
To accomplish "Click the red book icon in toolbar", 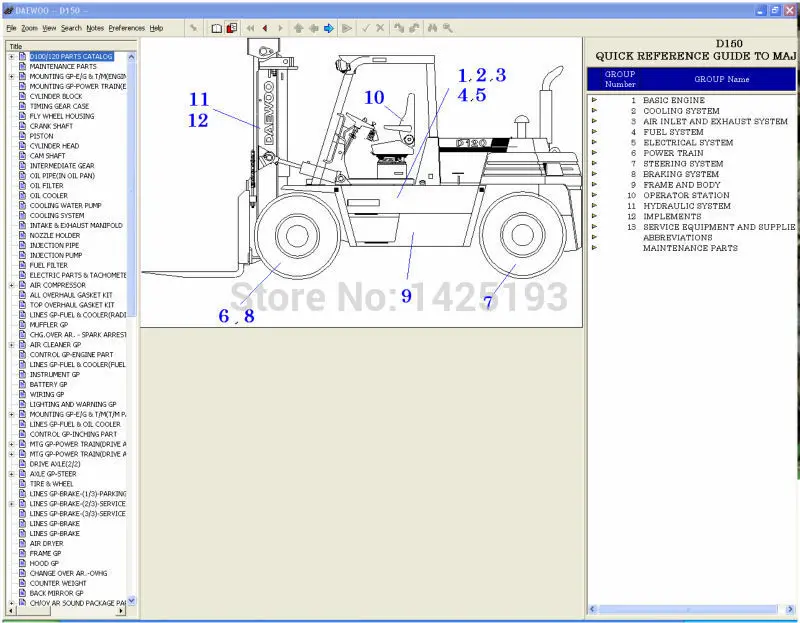I will 231,28.
